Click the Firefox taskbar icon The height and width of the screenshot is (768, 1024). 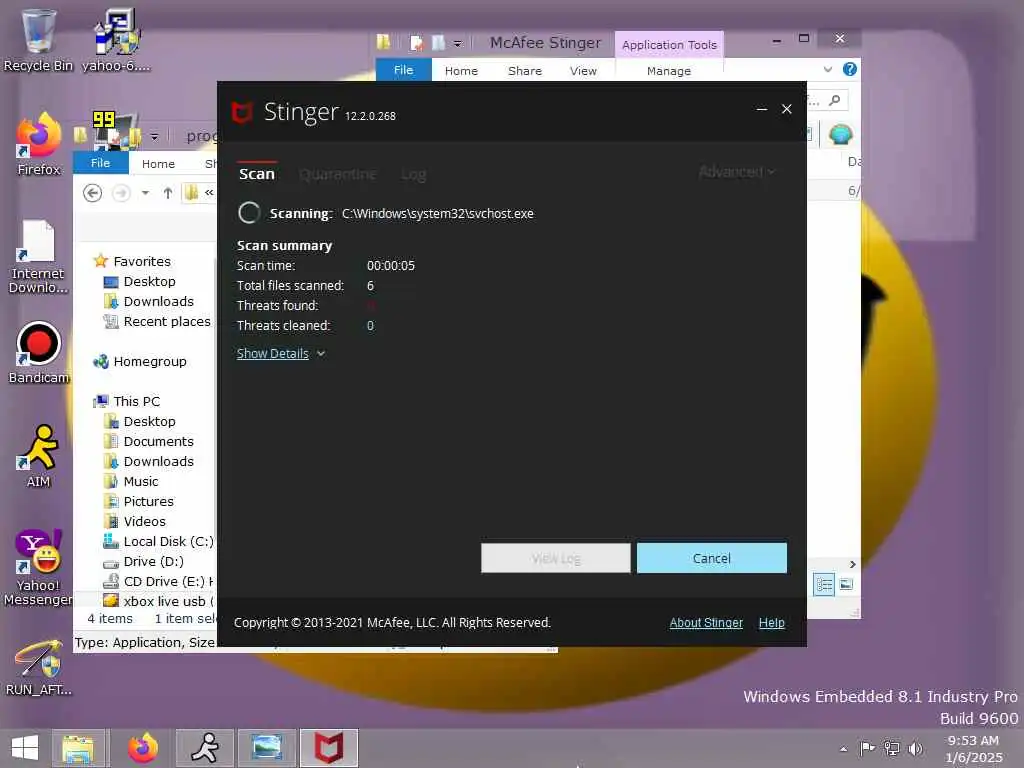click(143, 748)
